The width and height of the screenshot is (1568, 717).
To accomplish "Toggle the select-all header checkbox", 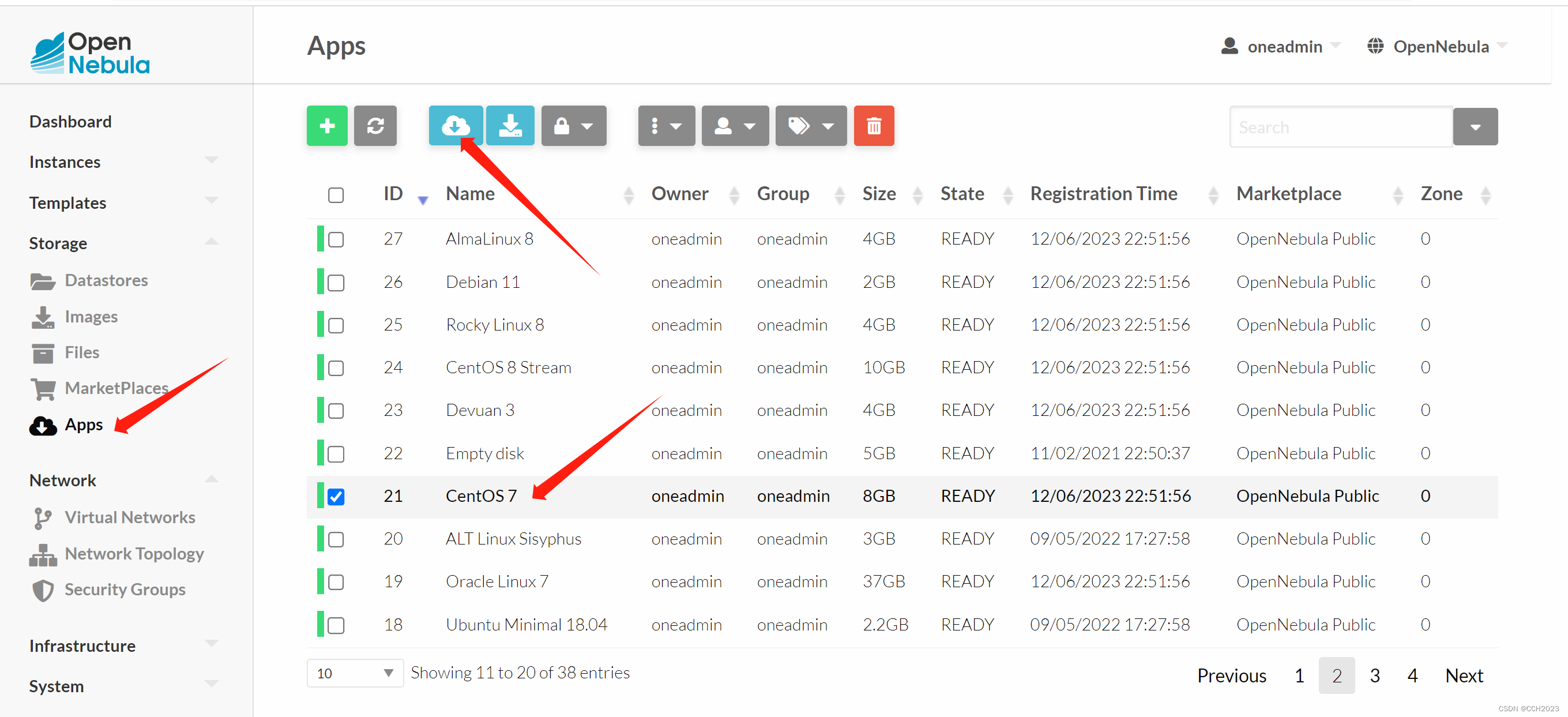I will 336,196.
